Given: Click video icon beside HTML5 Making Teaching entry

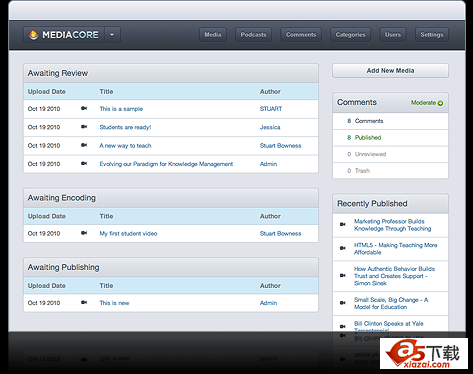Looking at the screenshot, I should pyautogui.click(x=343, y=248).
